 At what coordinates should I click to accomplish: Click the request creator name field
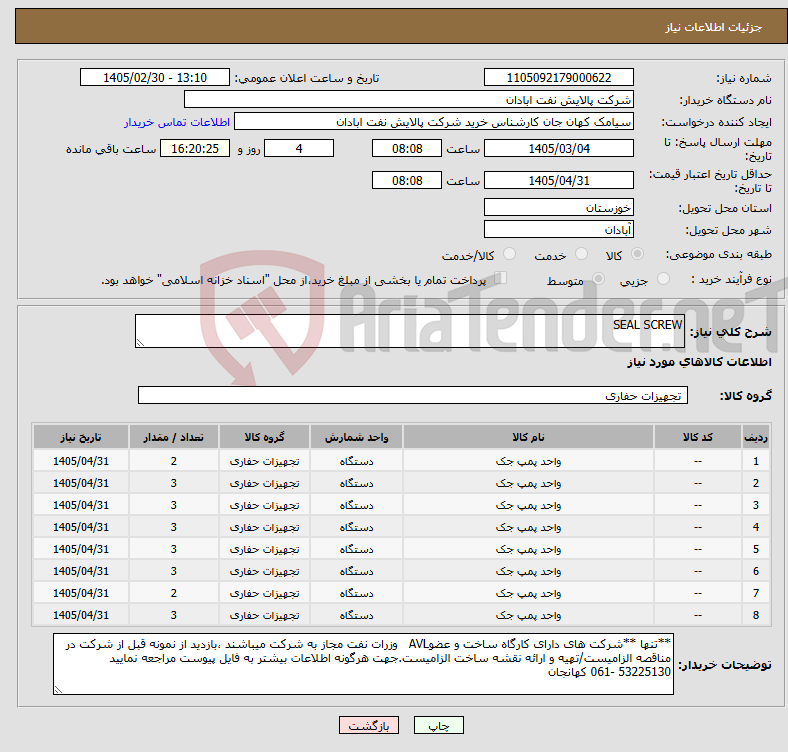434,122
